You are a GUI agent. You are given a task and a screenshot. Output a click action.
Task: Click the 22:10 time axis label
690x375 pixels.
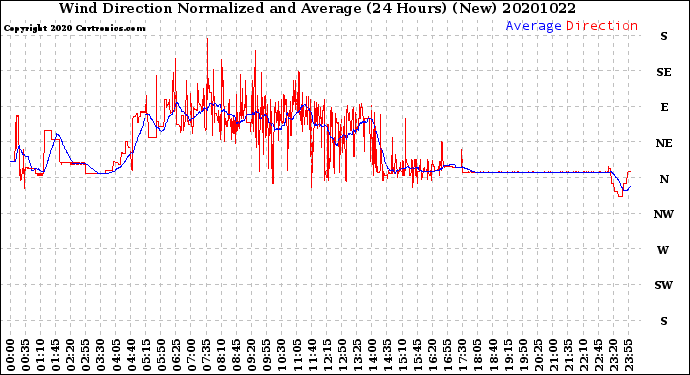click(583, 355)
